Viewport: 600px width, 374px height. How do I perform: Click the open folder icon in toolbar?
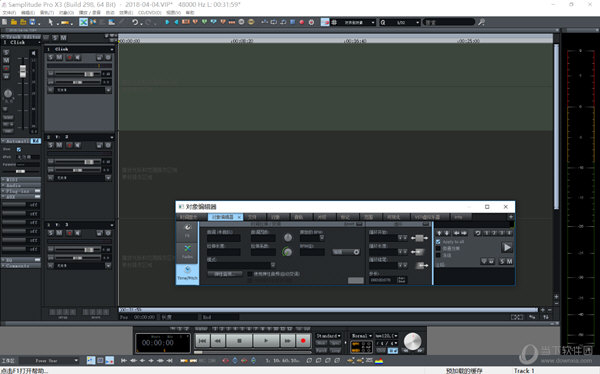point(14,22)
